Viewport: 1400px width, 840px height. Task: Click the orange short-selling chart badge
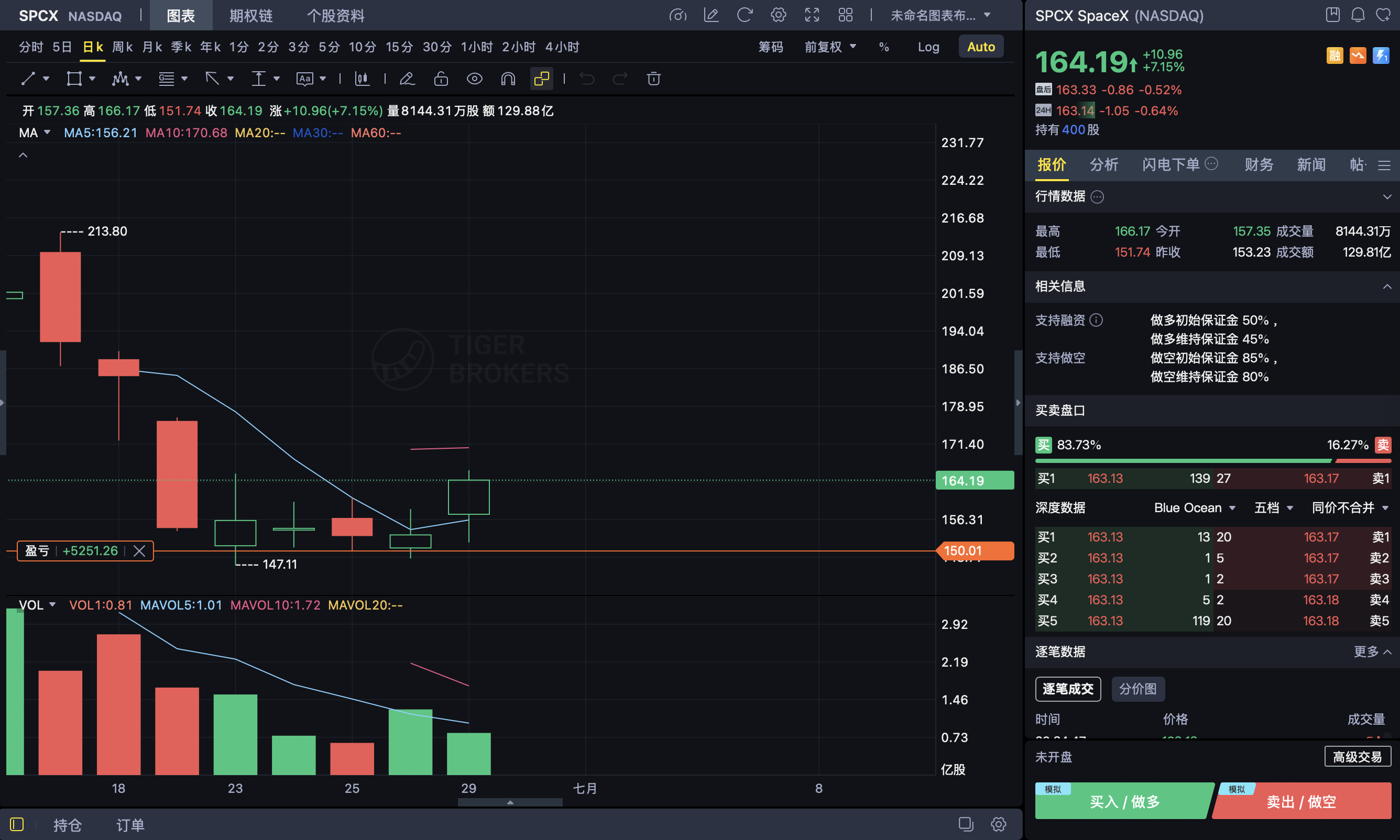pyautogui.click(x=1358, y=56)
